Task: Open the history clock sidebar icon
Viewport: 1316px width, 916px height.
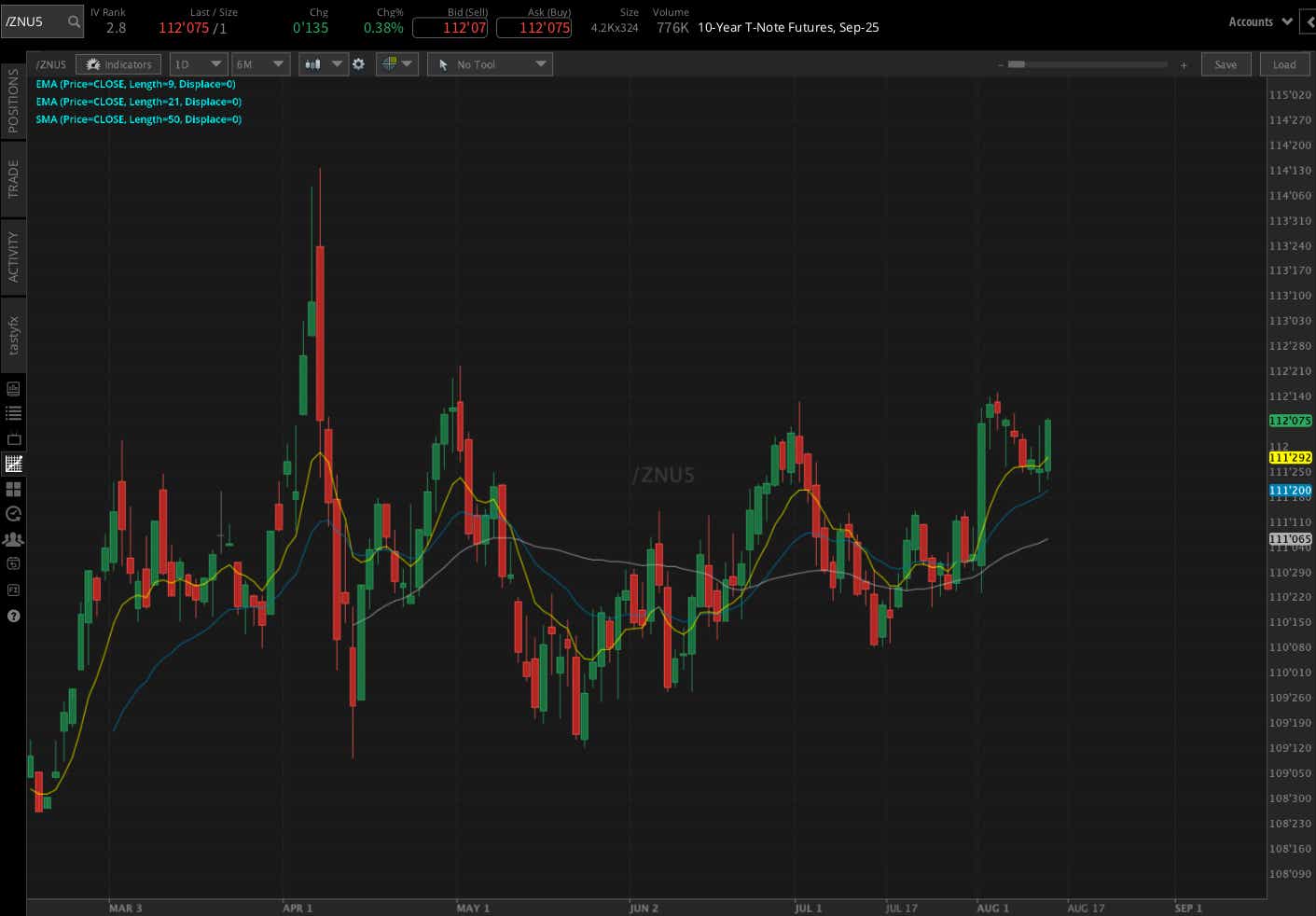Action: pyautogui.click(x=13, y=514)
